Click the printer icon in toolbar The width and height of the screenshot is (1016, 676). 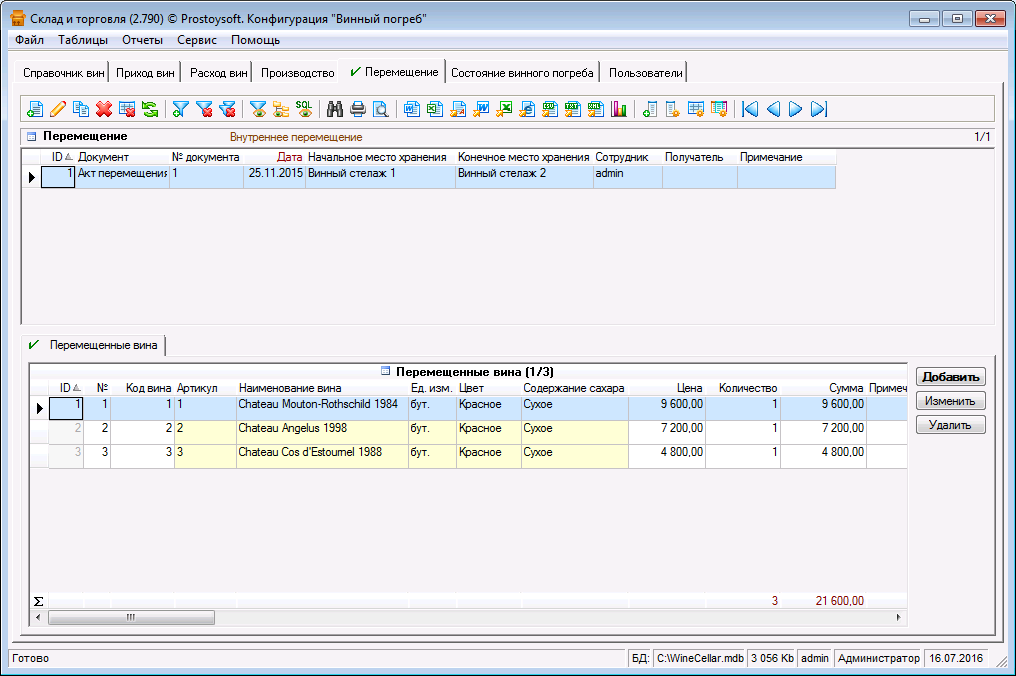357,109
